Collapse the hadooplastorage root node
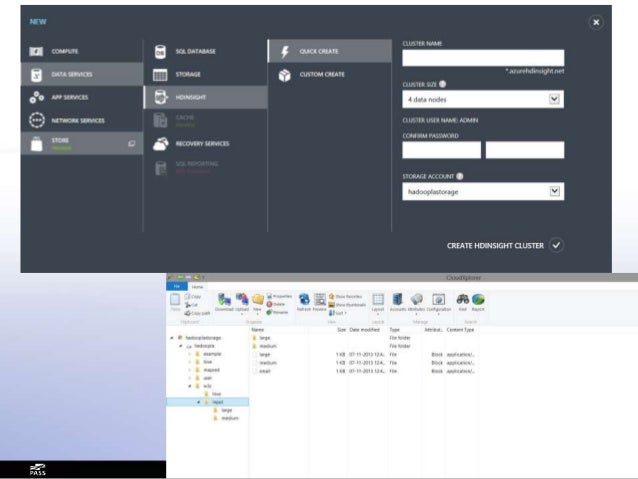638x479 pixels. (x=172, y=338)
